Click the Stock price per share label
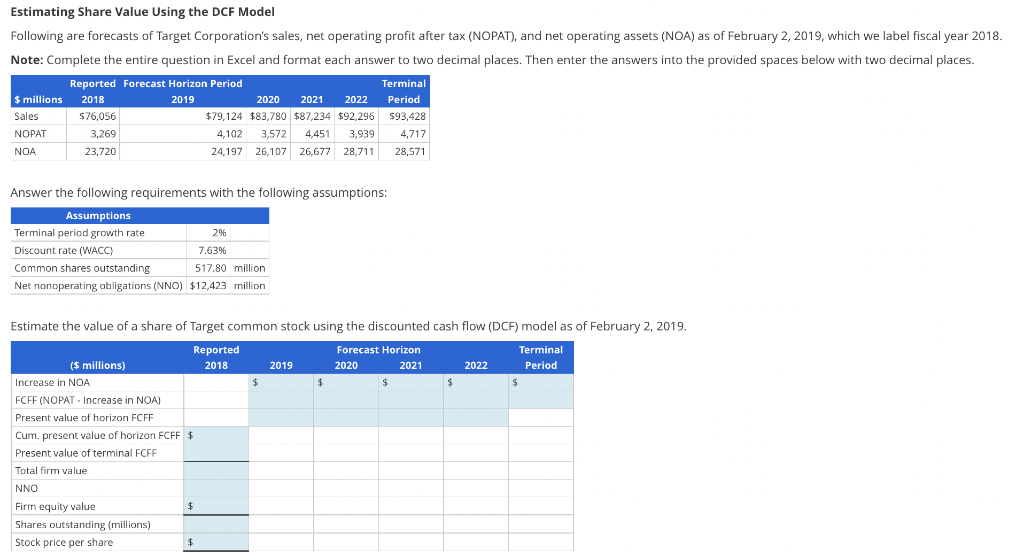Viewport: 1024px width, 556px height. (x=64, y=542)
